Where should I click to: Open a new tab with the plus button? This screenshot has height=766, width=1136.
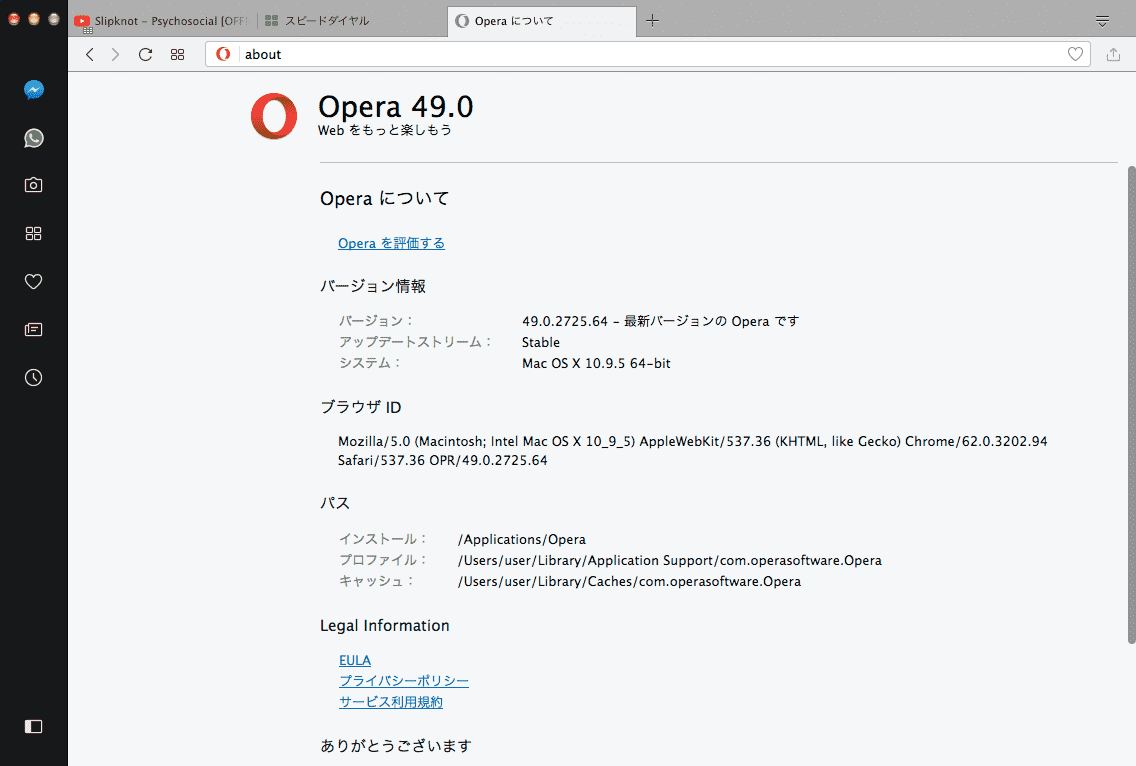(652, 20)
